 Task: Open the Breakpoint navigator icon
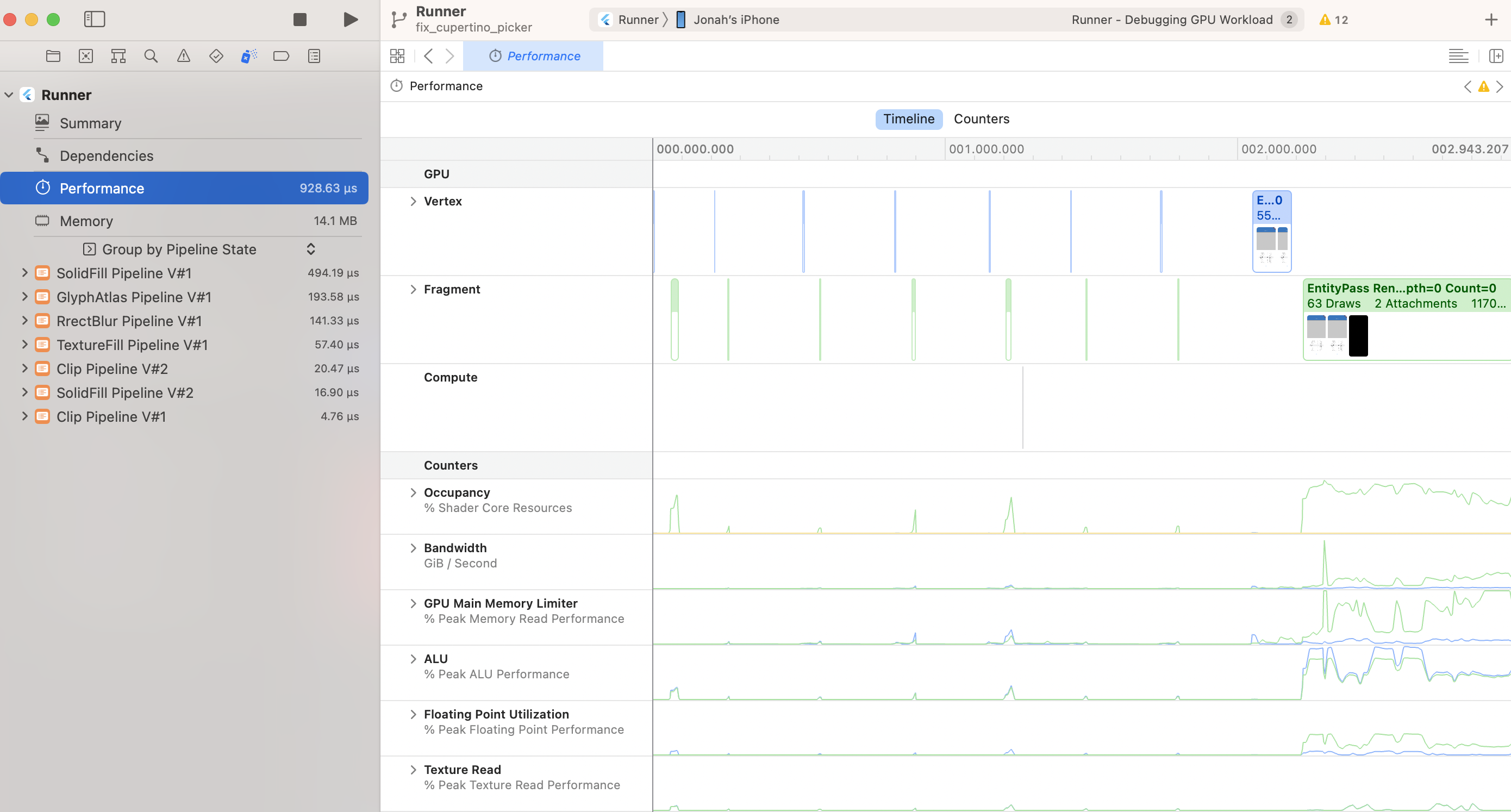(281, 57)
